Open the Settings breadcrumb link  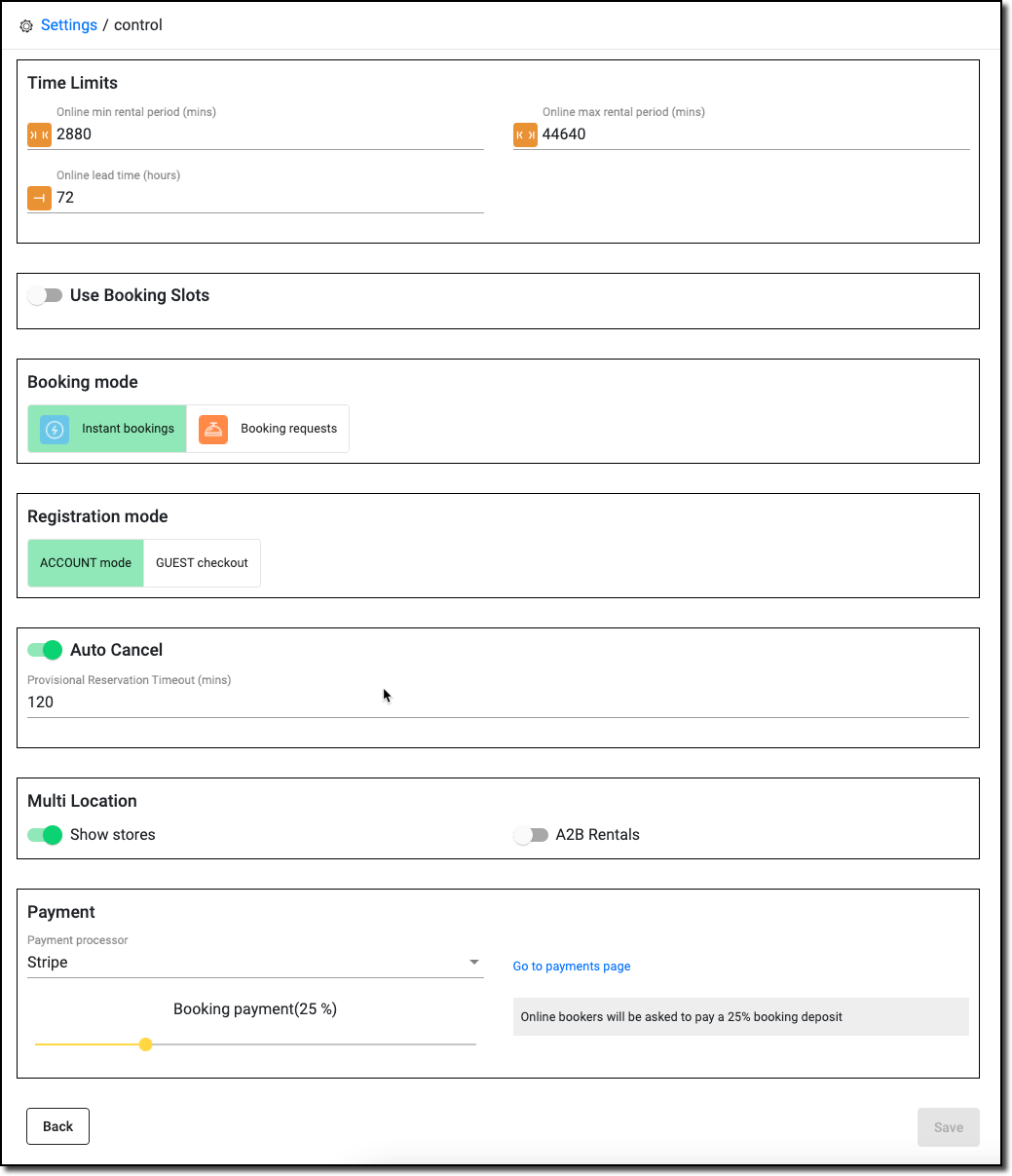pos(68,24)
